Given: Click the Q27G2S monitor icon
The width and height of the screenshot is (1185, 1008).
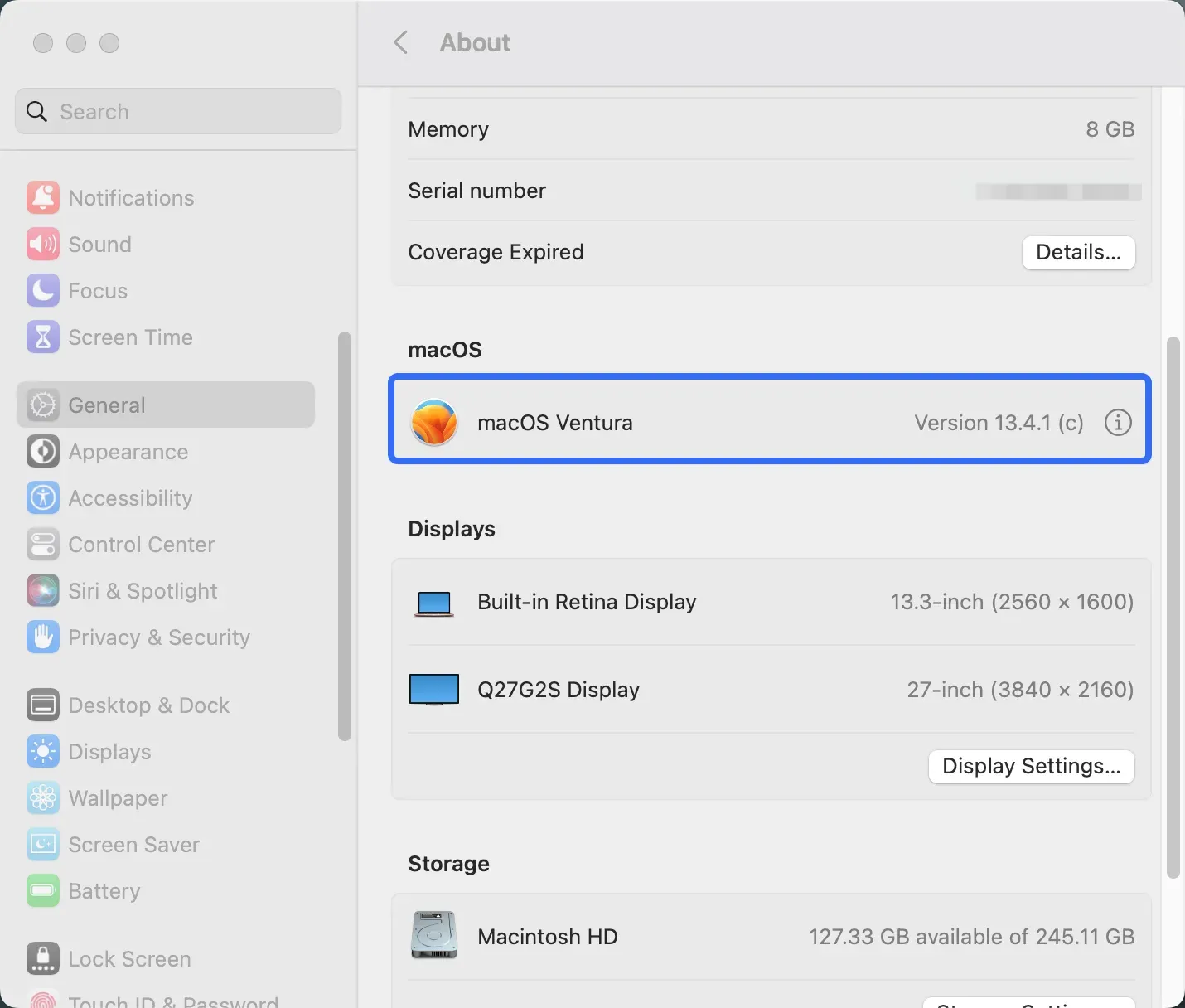Looking at the screenshot, I should 434,690.
